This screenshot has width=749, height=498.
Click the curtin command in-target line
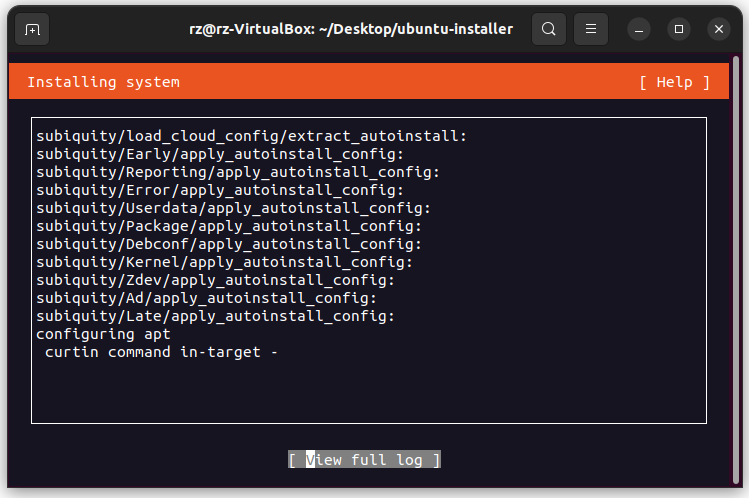click(160, 352)
